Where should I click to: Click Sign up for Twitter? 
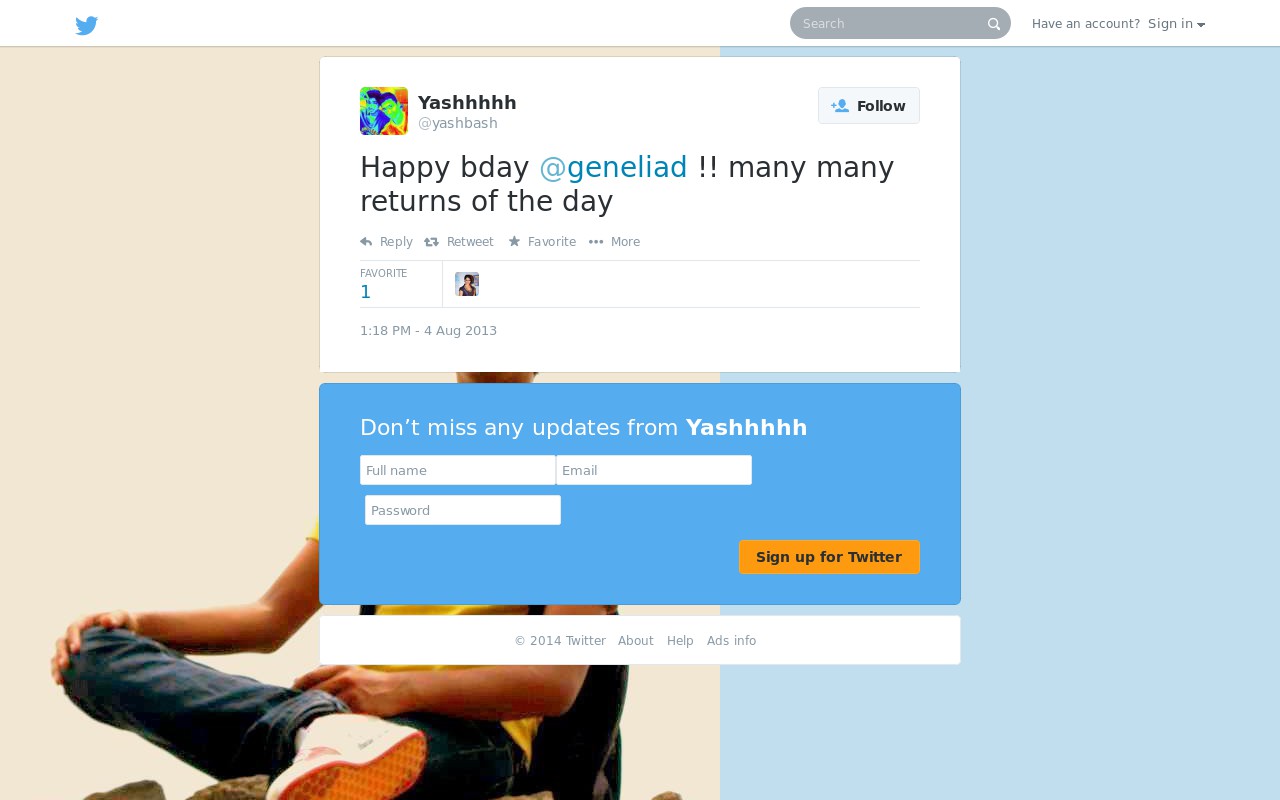point(829,557)
